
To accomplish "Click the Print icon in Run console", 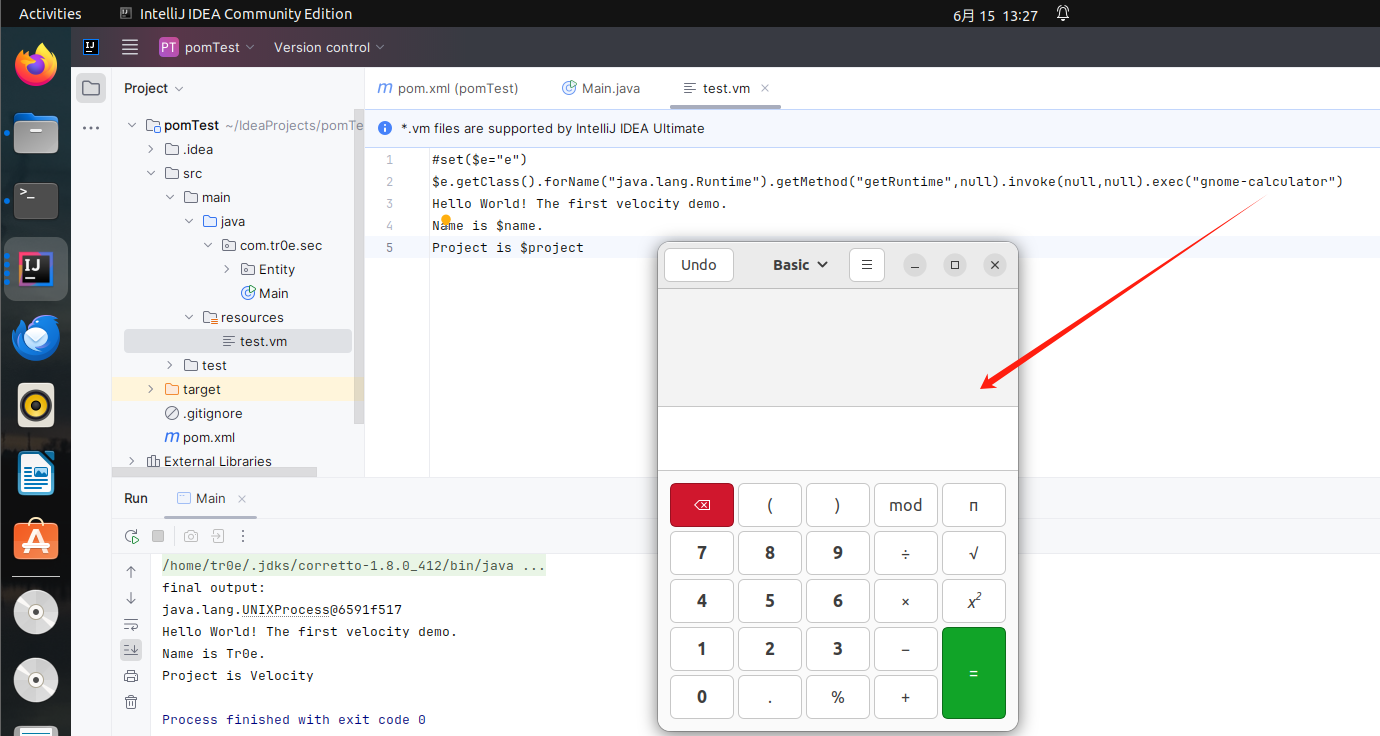I will click(x=131, y=676).
